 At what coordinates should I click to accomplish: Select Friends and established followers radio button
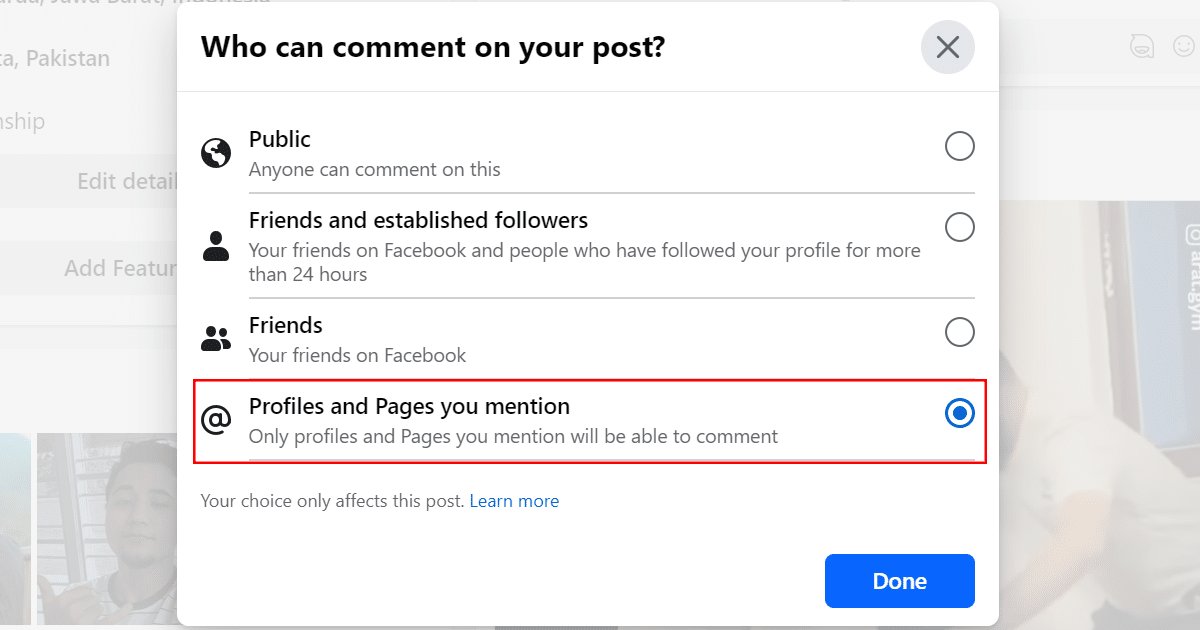pyautogui.click(x=959, y=228)
